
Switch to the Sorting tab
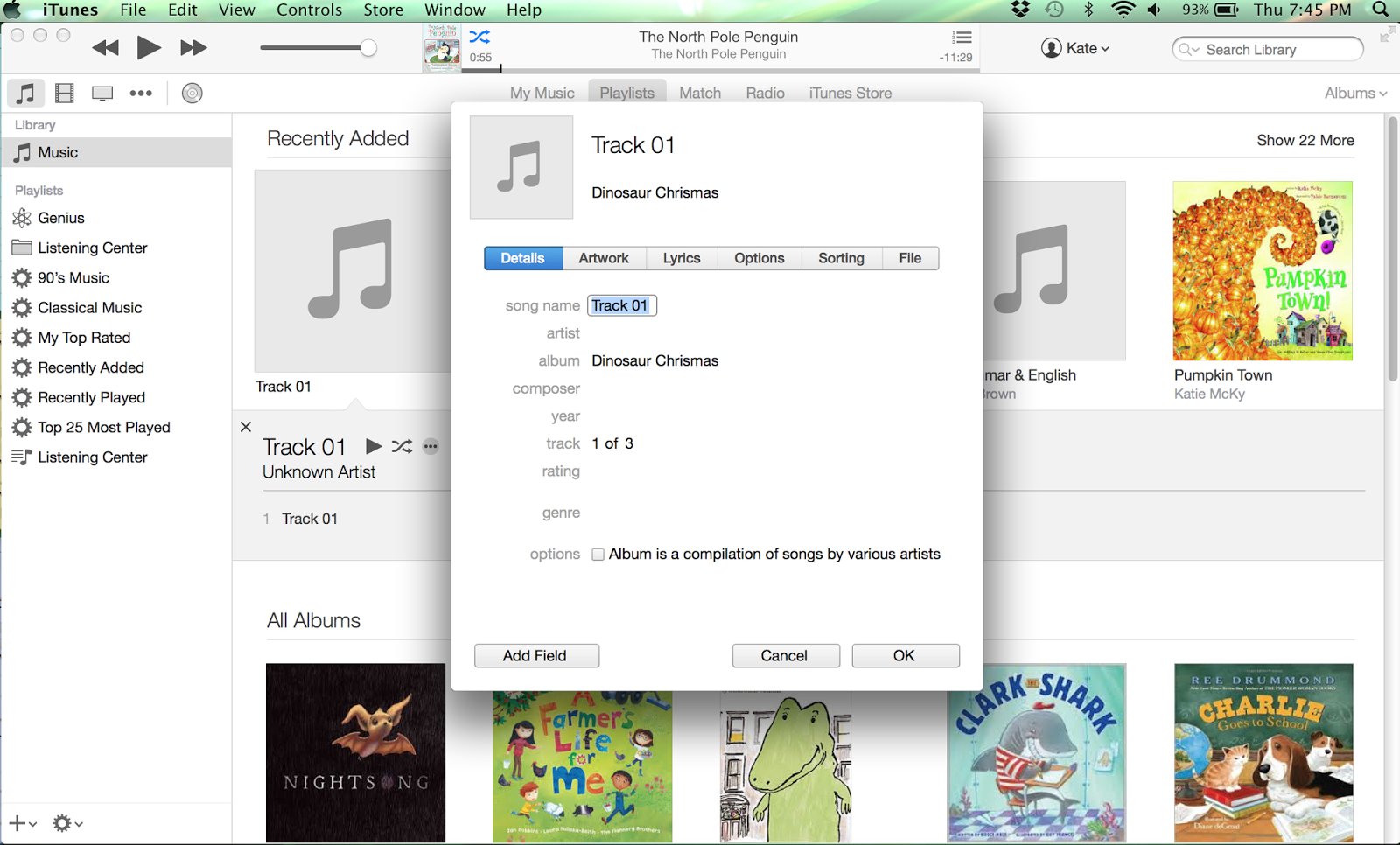(x=842, y=258)
